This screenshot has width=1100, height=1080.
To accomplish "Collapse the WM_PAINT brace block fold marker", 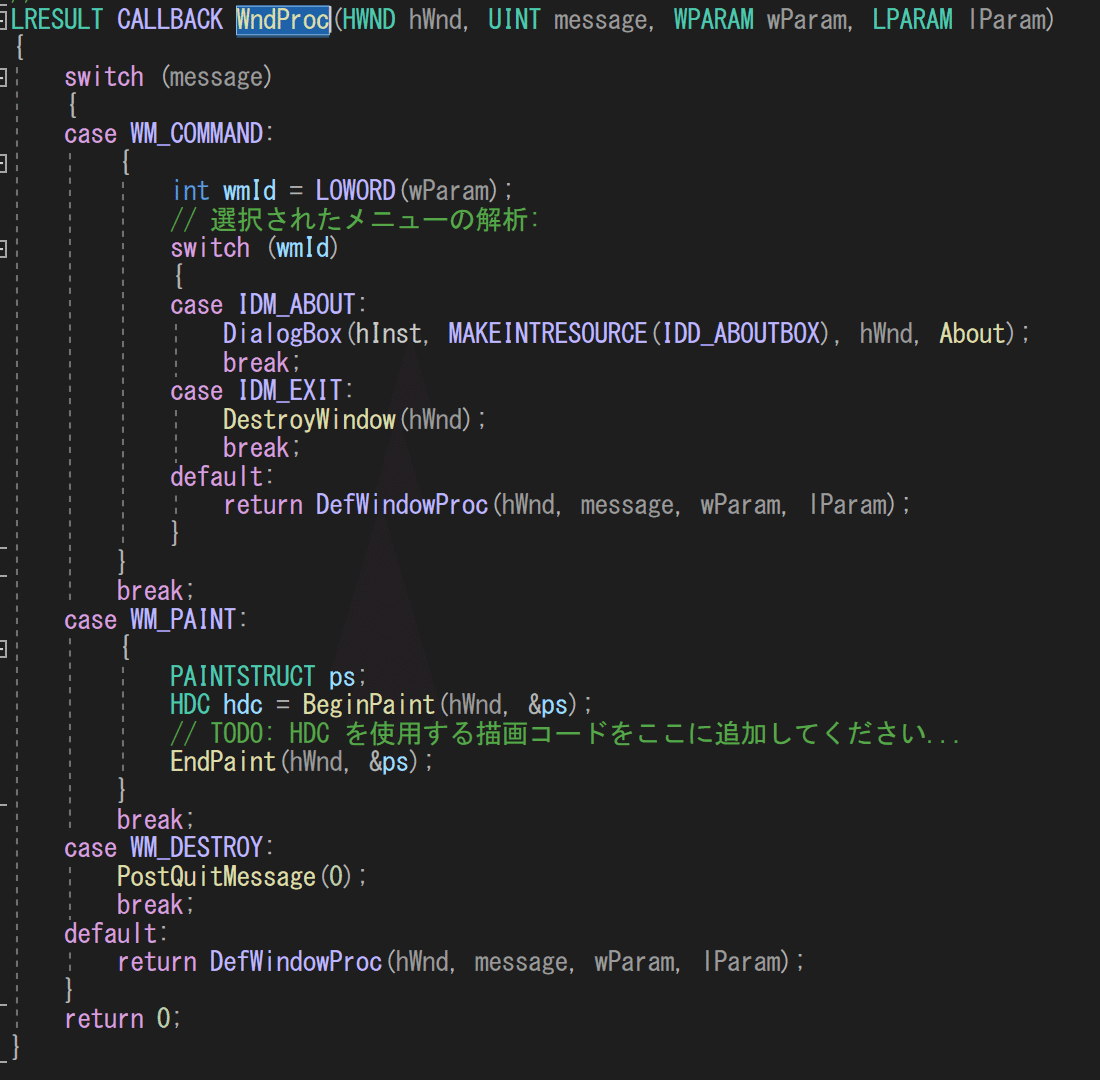I will tap(3, 648).
